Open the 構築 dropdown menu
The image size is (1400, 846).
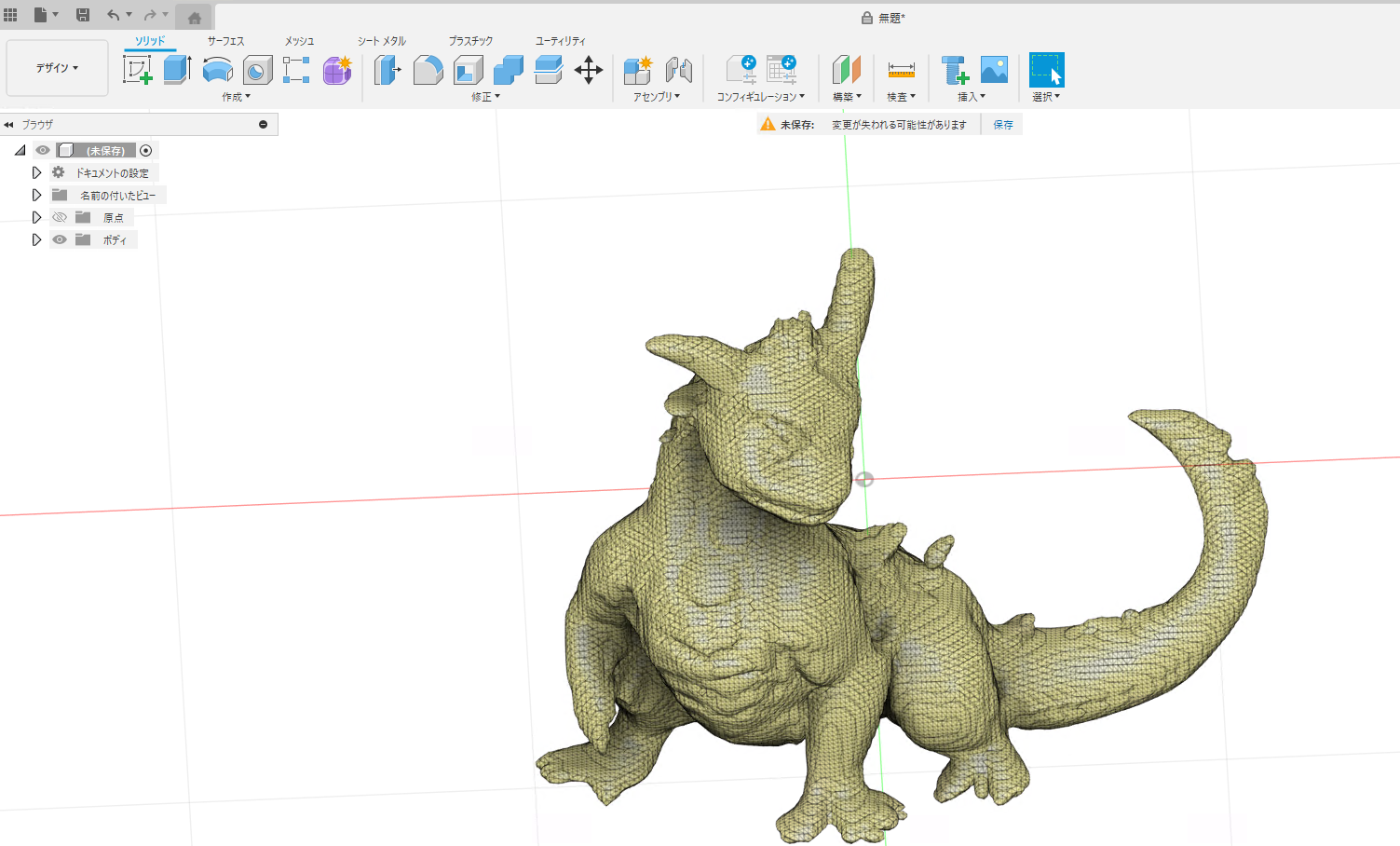pos(847,97)
